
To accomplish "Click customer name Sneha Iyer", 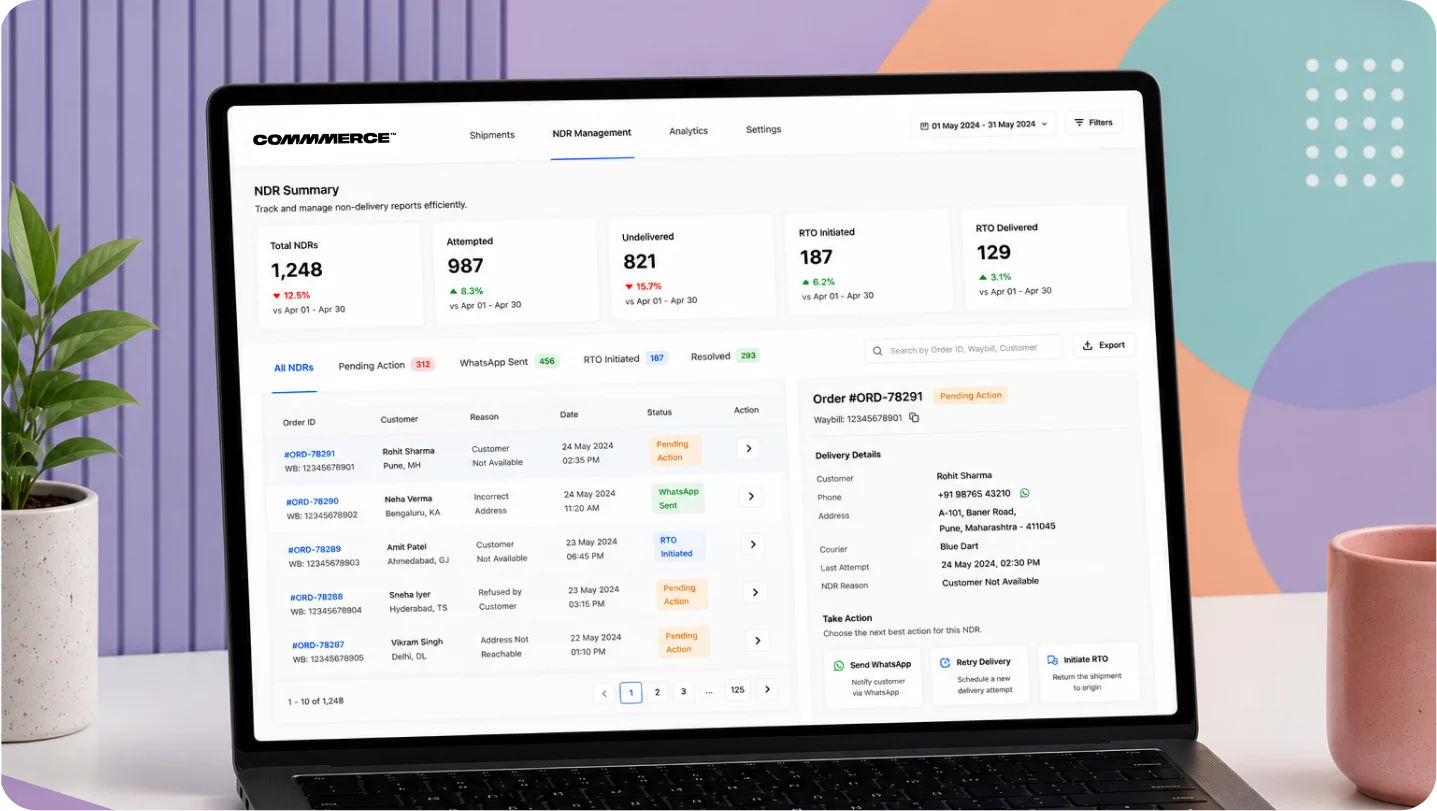I will pos(410,594).
